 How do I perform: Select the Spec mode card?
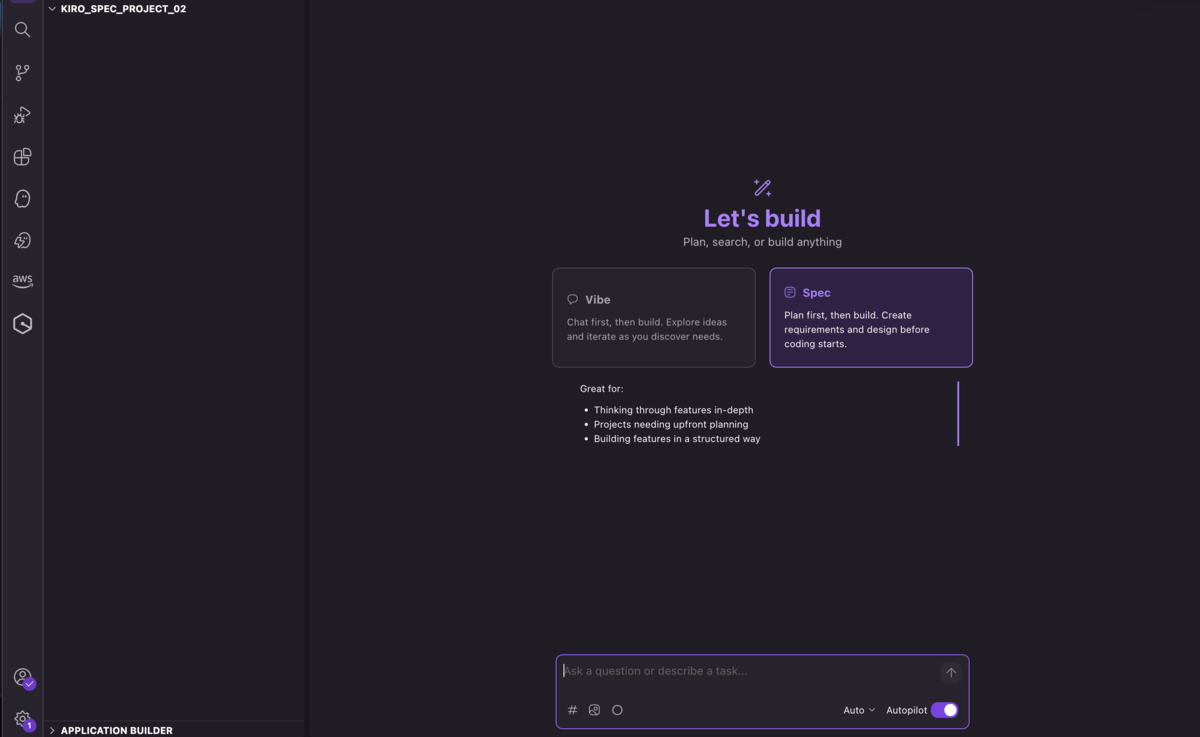(871, 317)
